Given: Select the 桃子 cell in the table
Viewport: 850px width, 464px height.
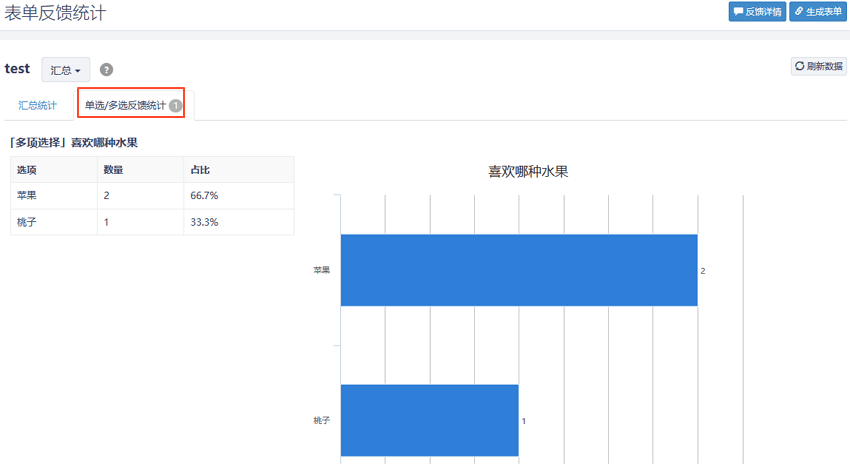Looking at the screenshot, I should [54, 222].
